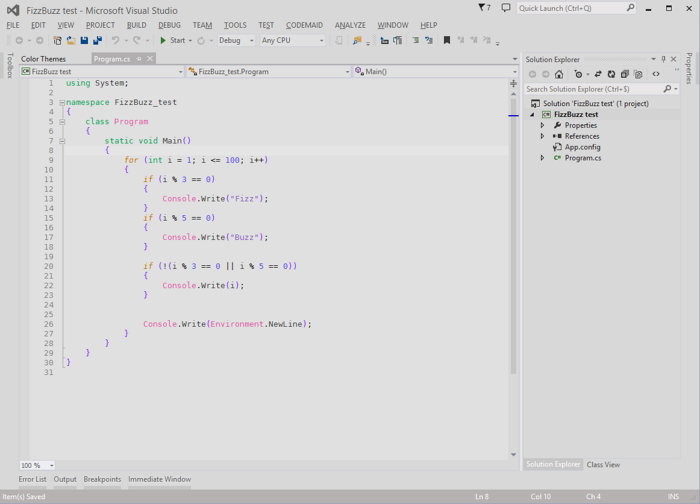Open the ANALYZE menu
Viewport: 700px width, 504px height.
(x=350, y=25)
